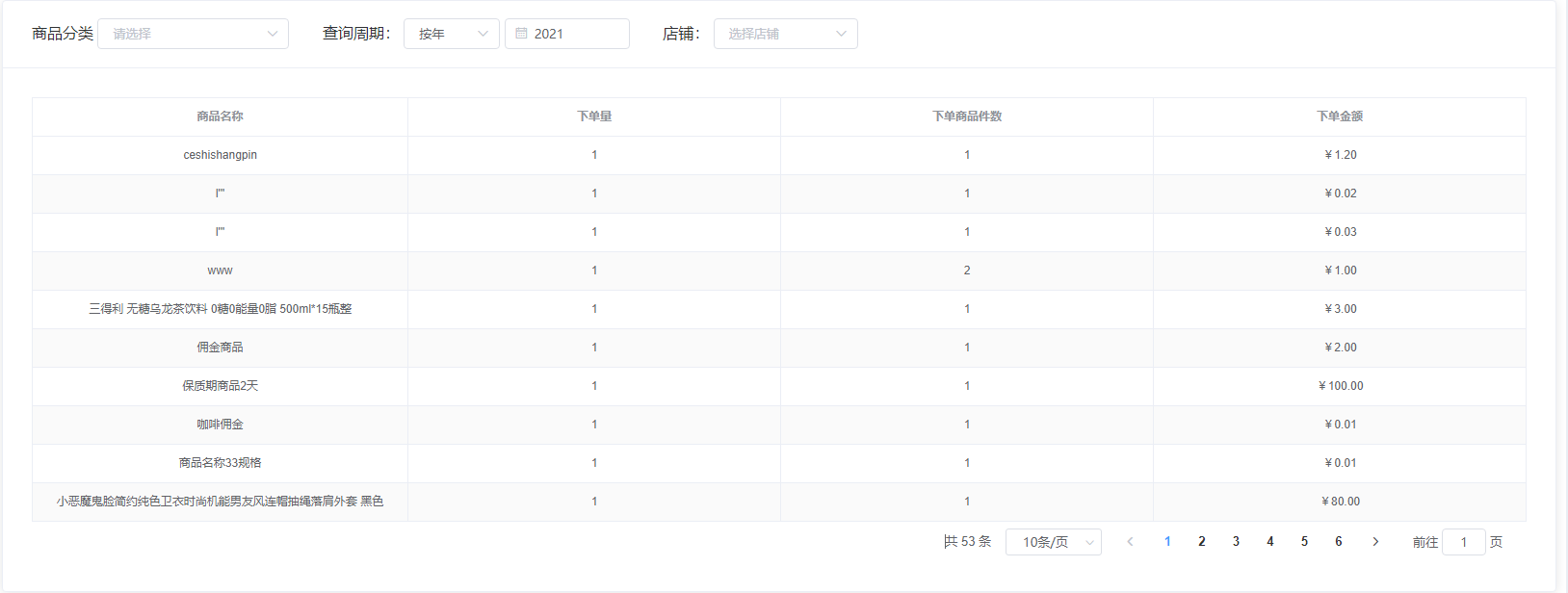The image size is (1568, 593).
Task: Go to previous page arrow
Action: (x=1130, y=542)
